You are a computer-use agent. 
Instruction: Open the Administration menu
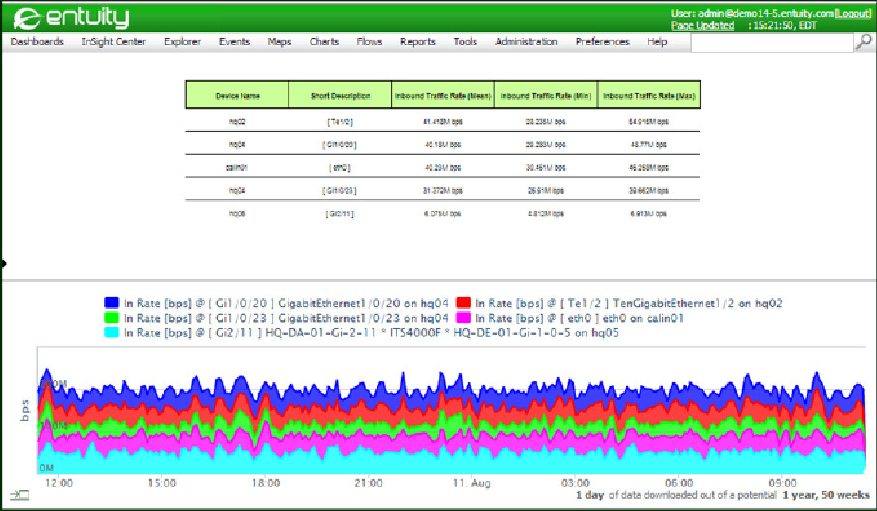coord(526,41)
